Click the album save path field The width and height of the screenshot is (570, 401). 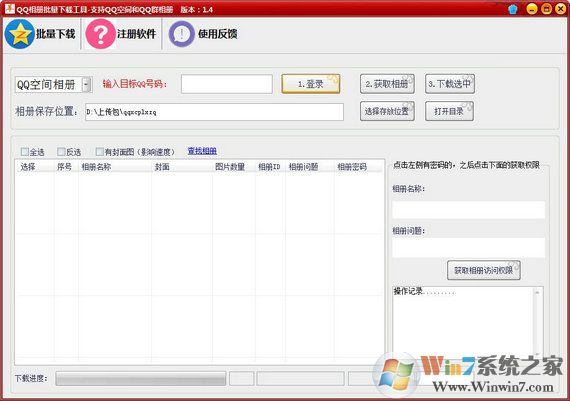(x=214, y=112)
